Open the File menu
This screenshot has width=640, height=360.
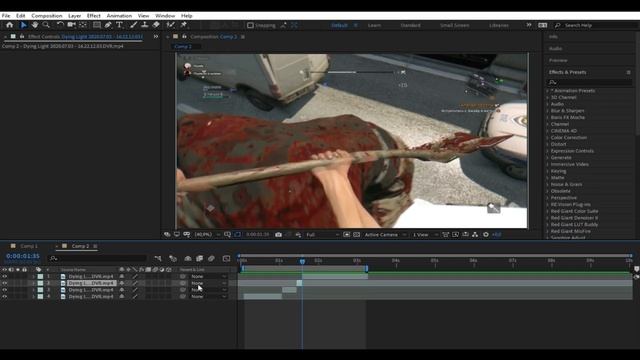6,16
